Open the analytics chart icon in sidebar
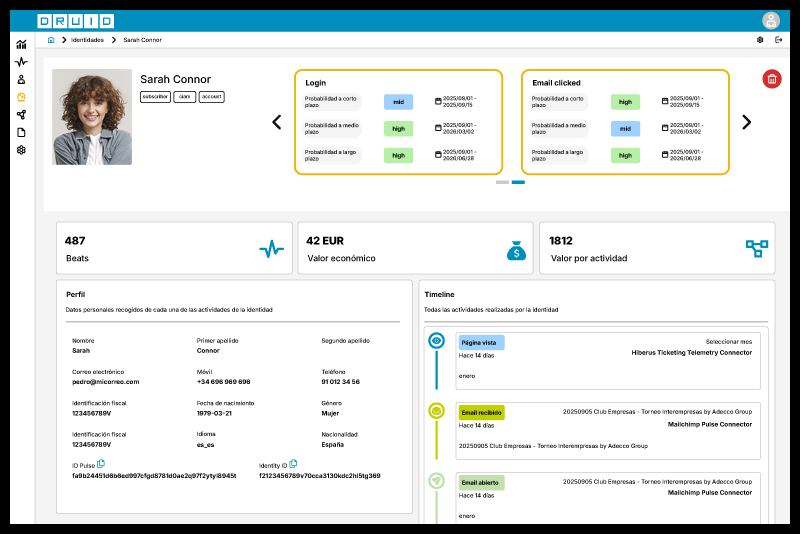 (x=21, y=44)
